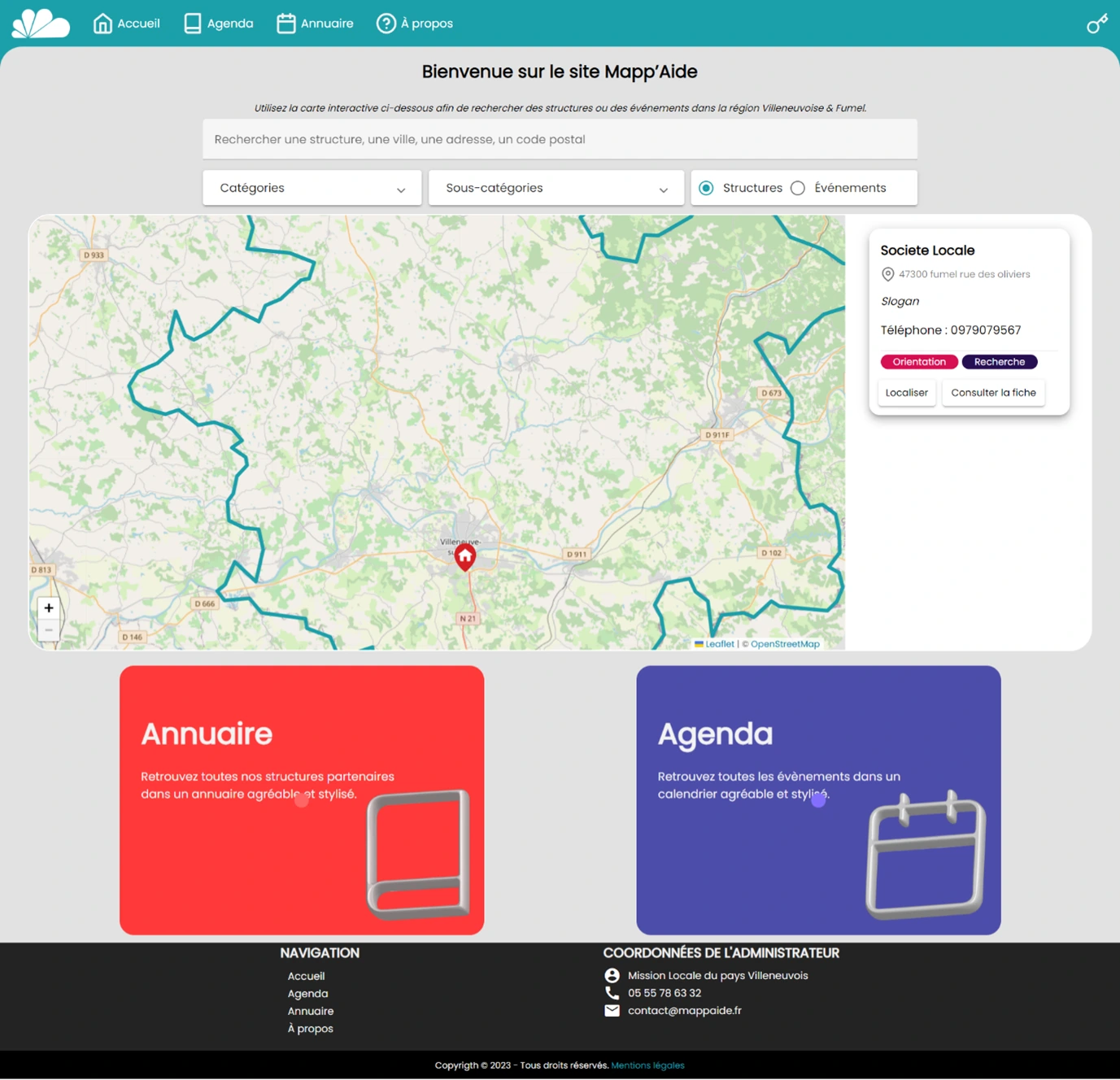Select the Événements radio button
1120x1080 pixels.
[x=798, y=188]
